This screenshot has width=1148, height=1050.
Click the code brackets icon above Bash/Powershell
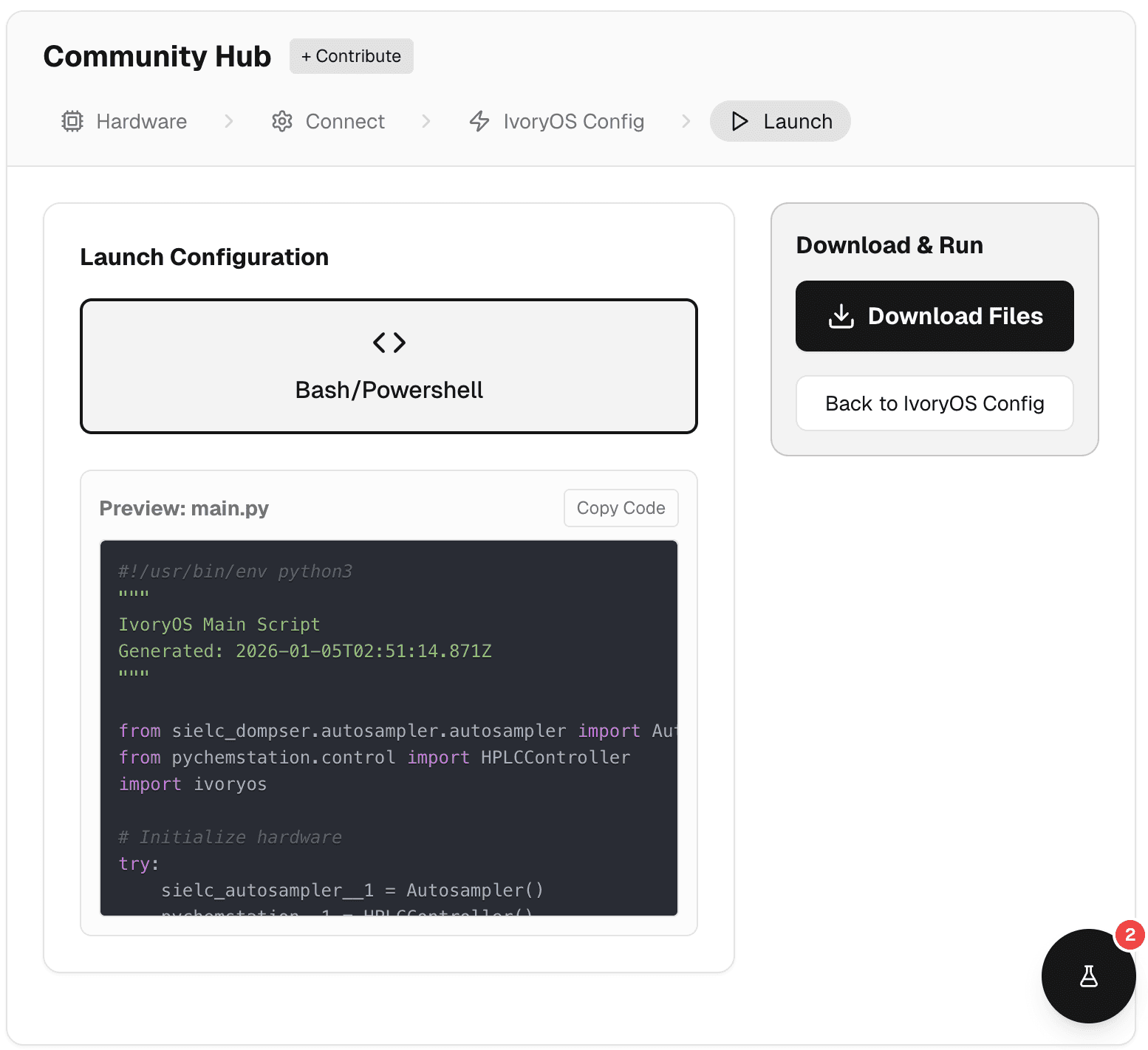pos(389,343)
